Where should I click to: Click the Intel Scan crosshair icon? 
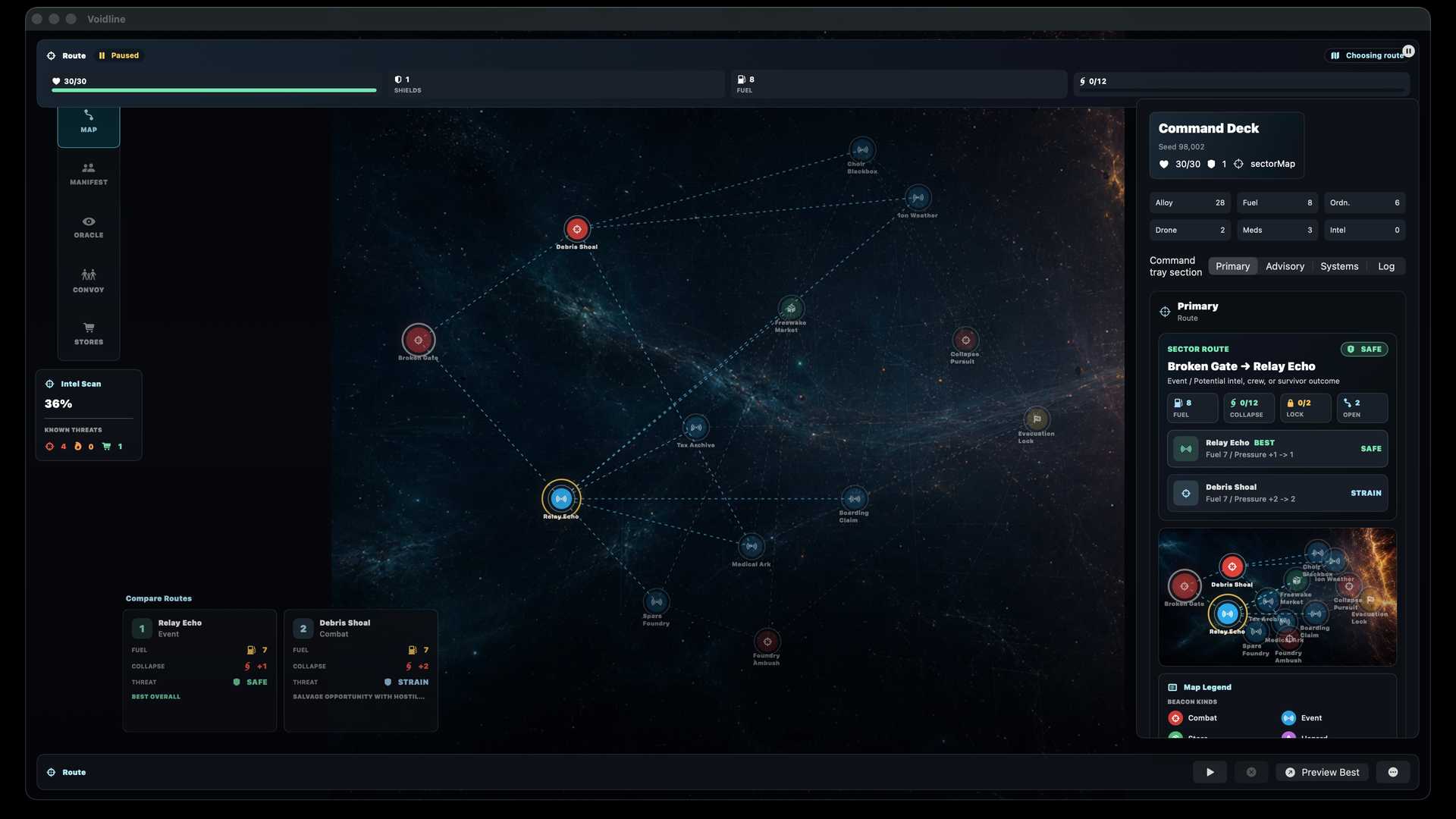(x=50, y=384)
